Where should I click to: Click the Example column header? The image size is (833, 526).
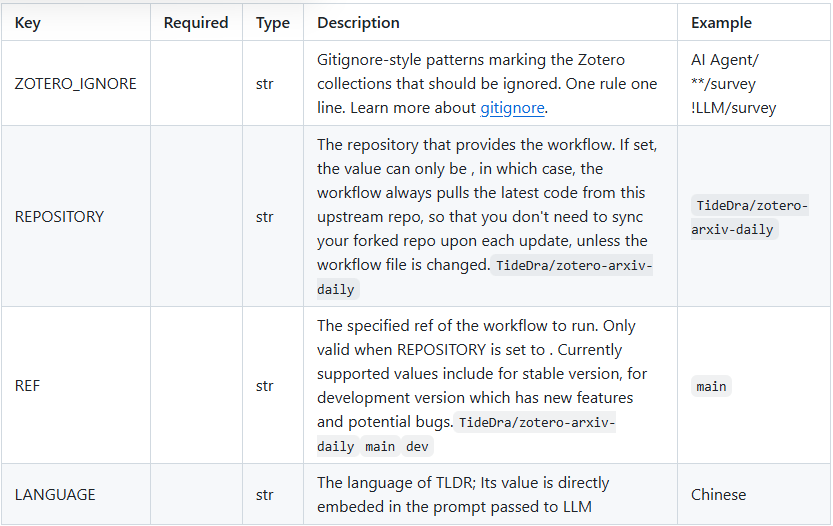(721, 22)
